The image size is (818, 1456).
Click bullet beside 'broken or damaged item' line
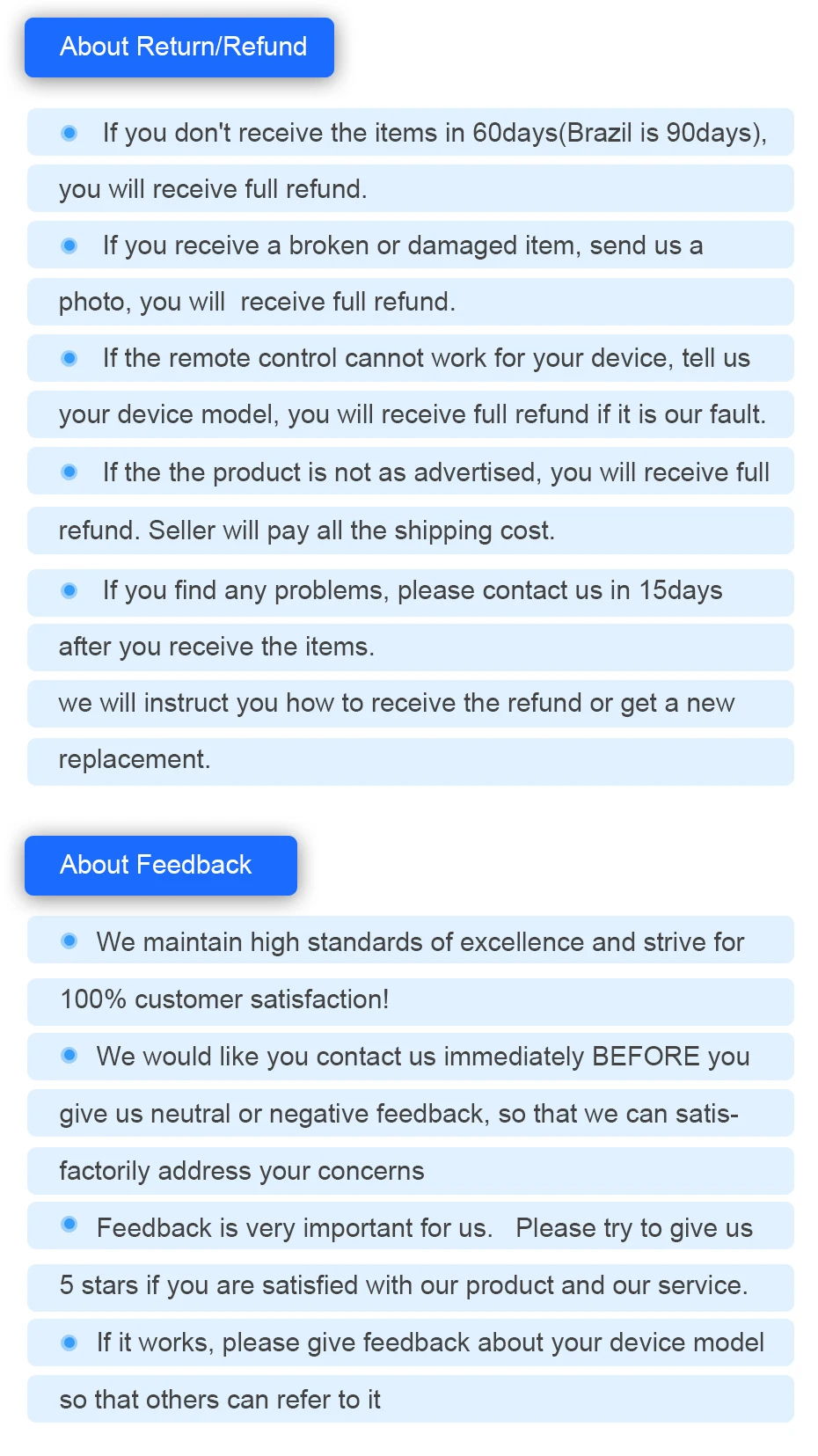point(69,245)
